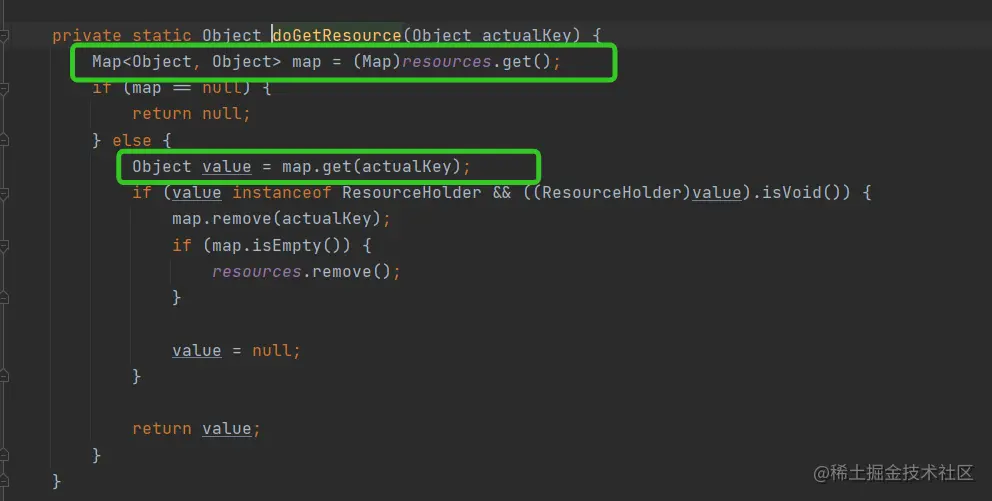Click the 'return value;' statement
The image size is (992, 501).
[x=196, y=429]
